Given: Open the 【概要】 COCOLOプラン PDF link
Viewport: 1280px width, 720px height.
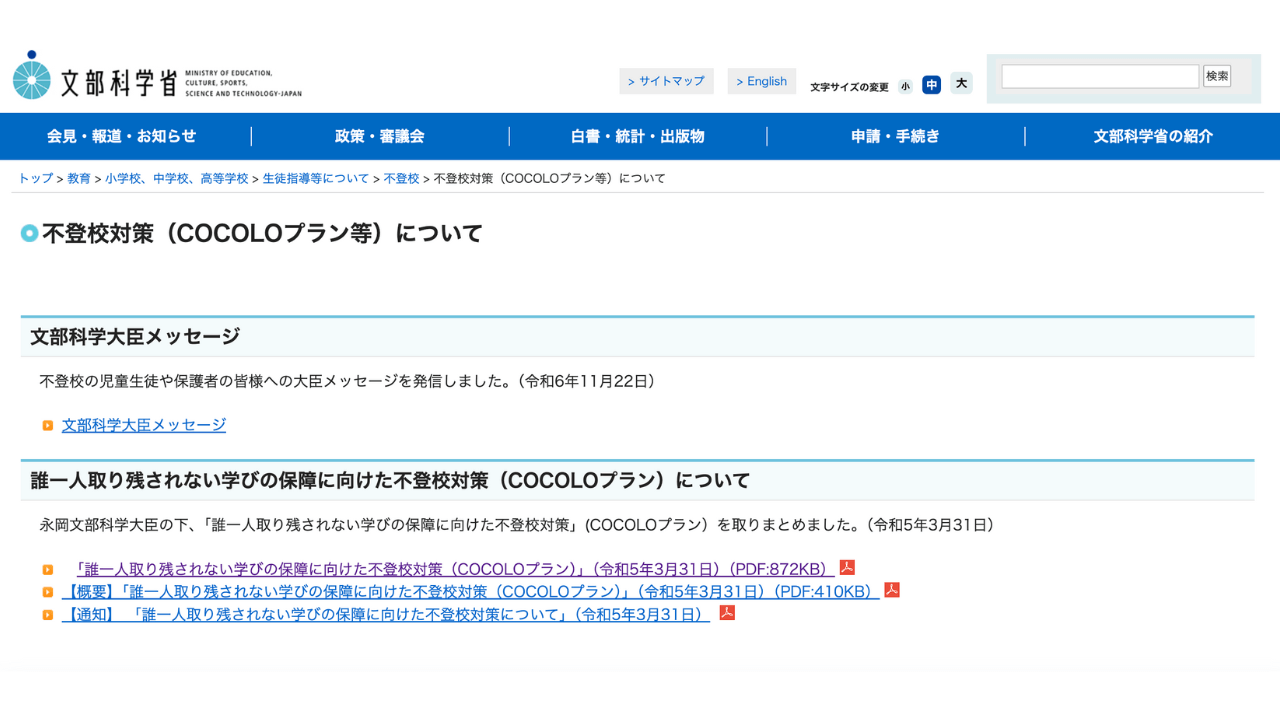Looking at the screenshot, I should (x=470, y=591).
